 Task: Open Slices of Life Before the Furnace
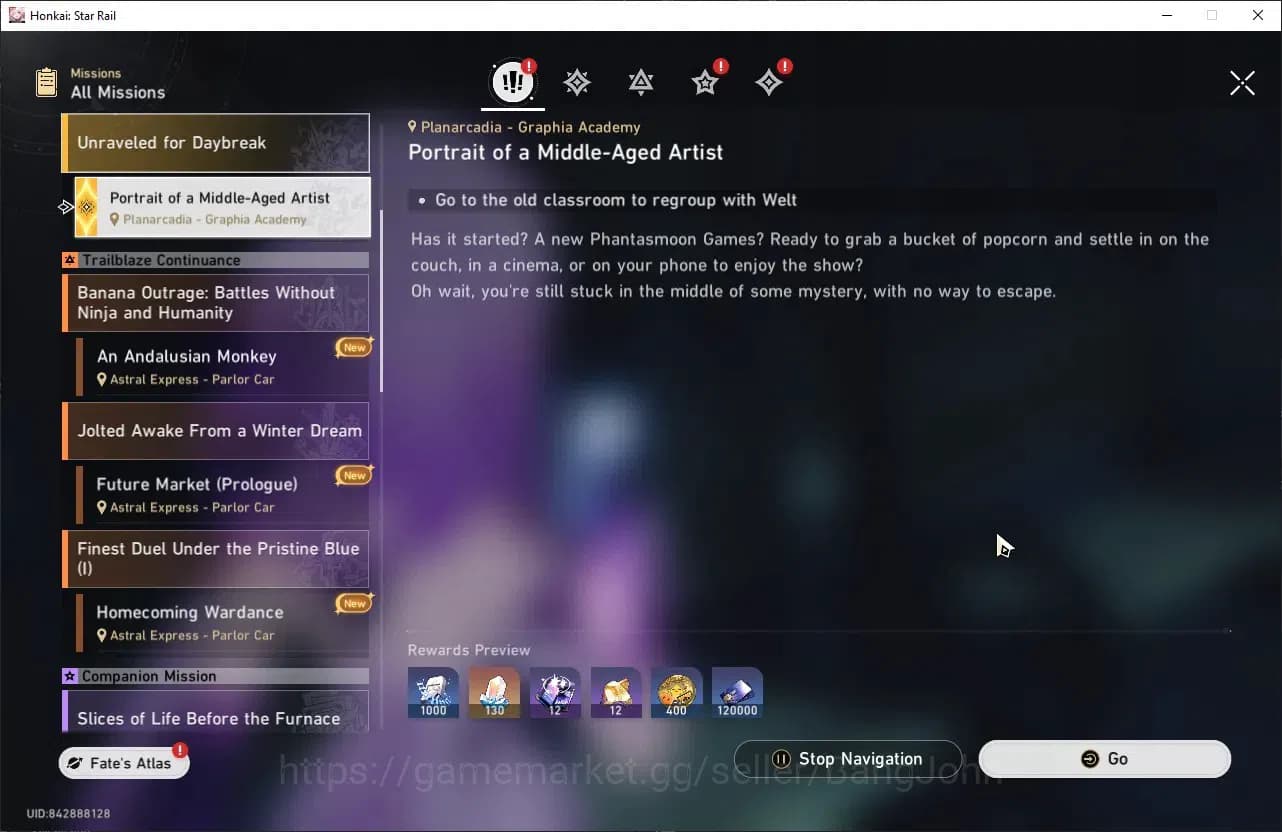tap(216, 711)
